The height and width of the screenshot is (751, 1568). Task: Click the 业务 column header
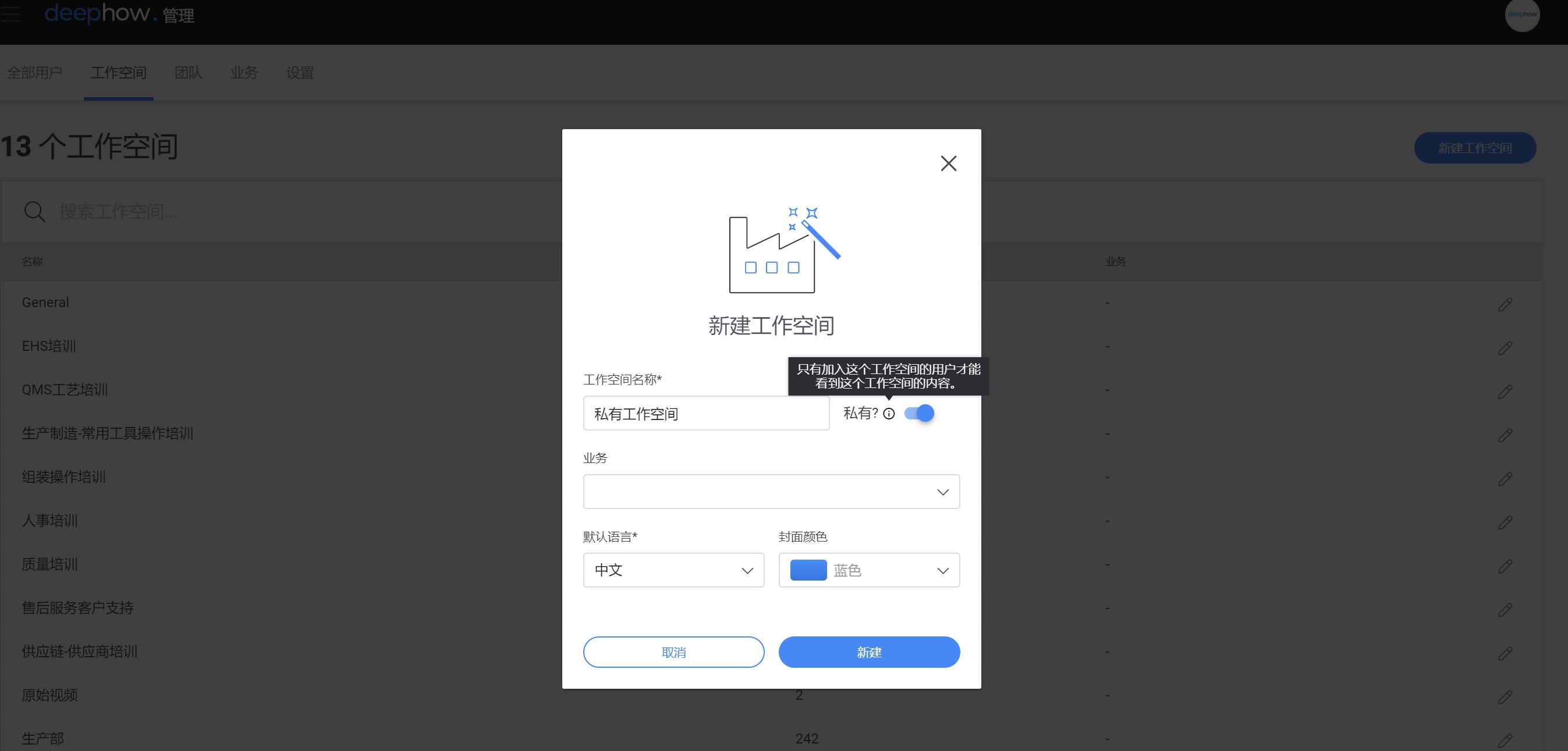1116,262
